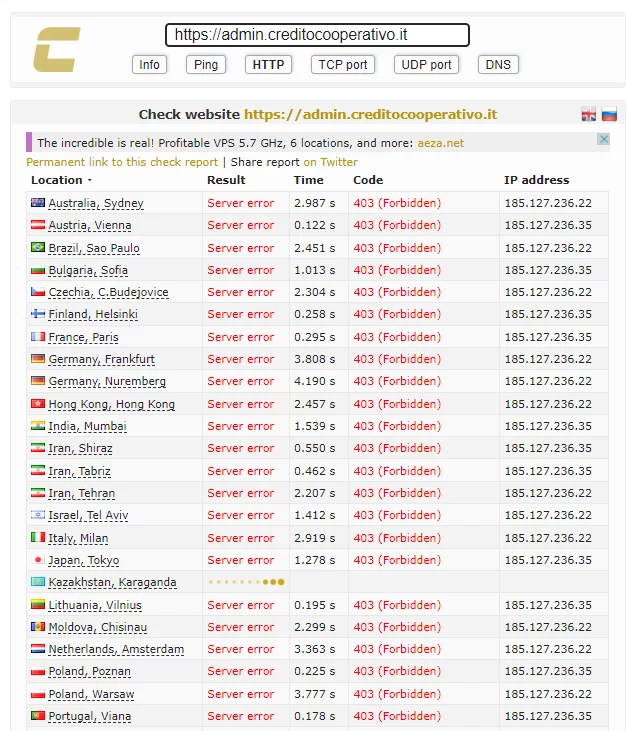The image size is (627, 731).
Task: Open the aeza.net advertisement link
Action: tap(440, 143)
